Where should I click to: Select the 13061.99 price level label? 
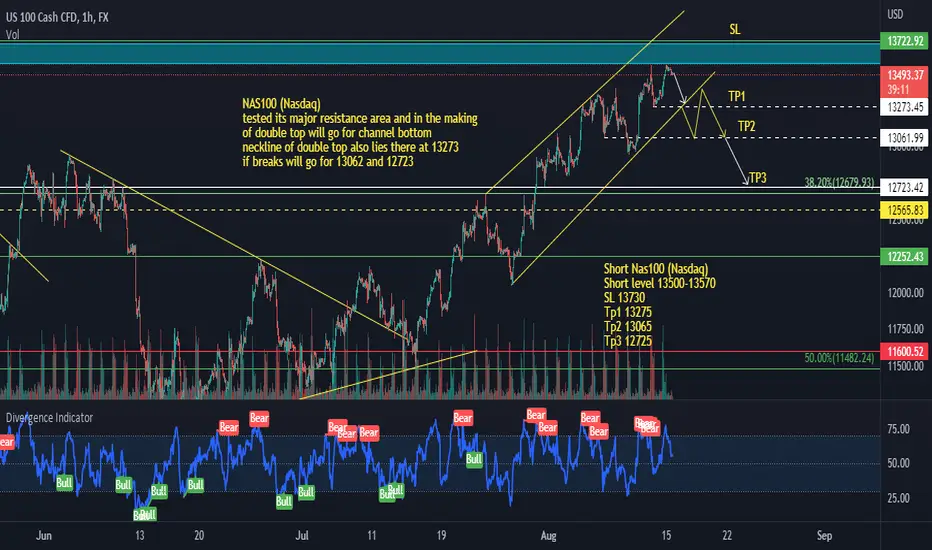click(904, 138)
